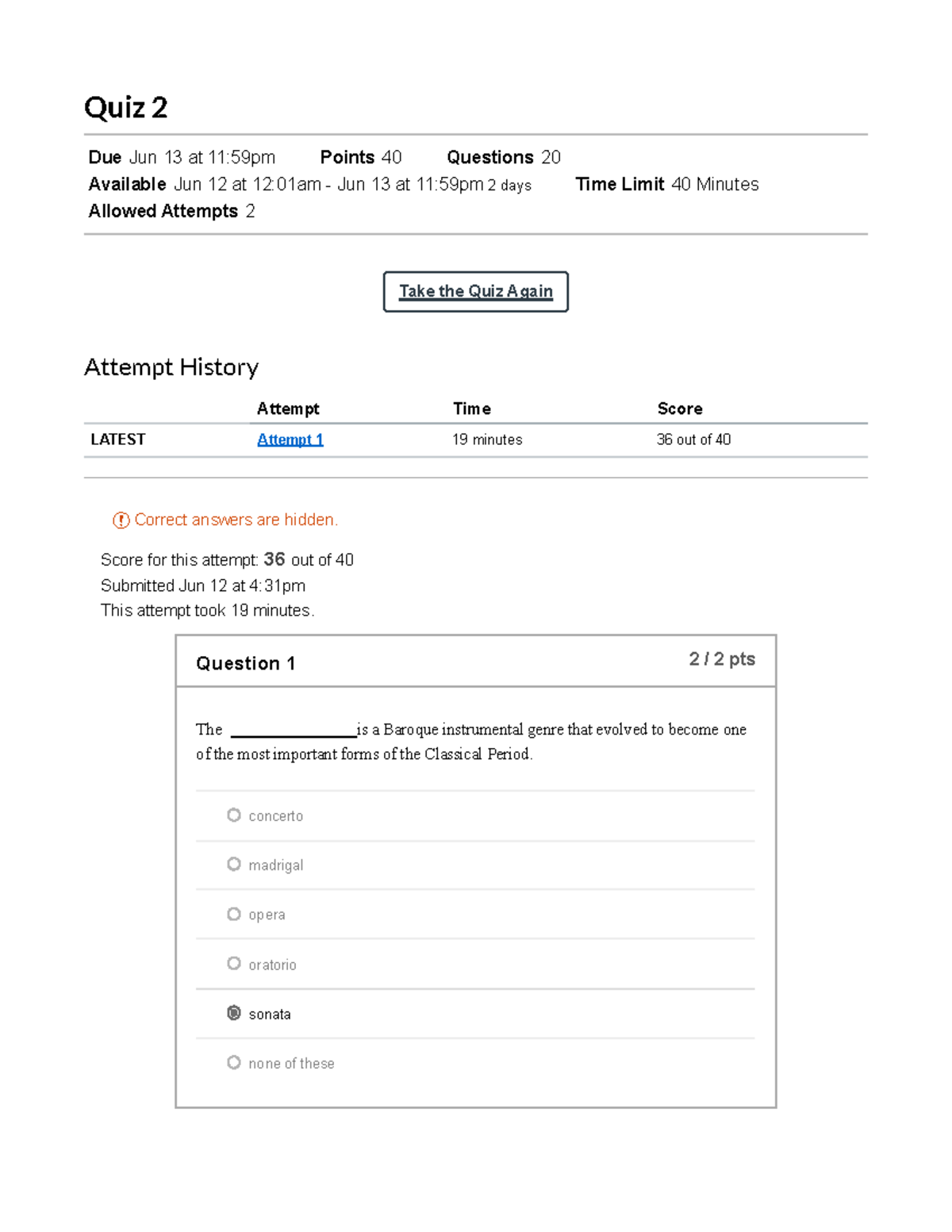Image resolution: width=952 pixels, height=1232 pixels.
Task: Select the concerto radio button
Action: pyautogui.click(x=234, y=815)
